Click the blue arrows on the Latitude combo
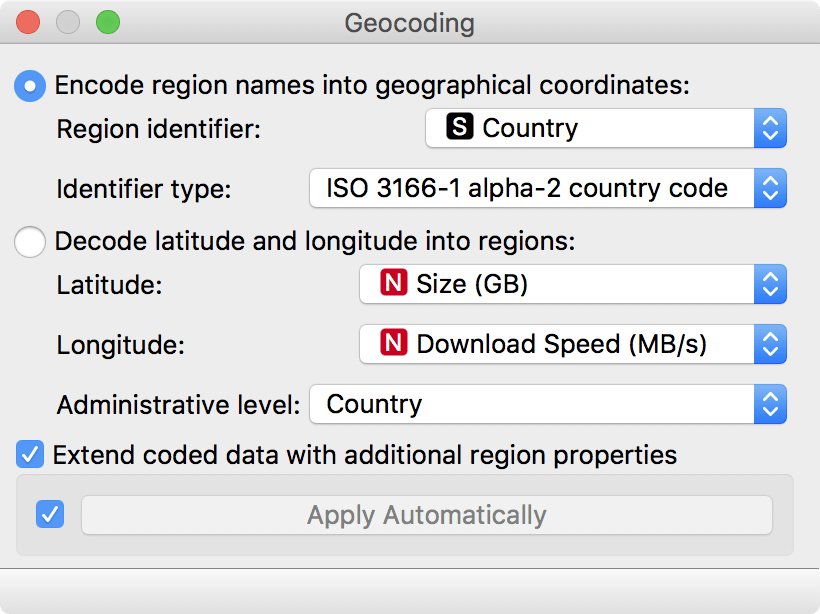 [770, 284]
